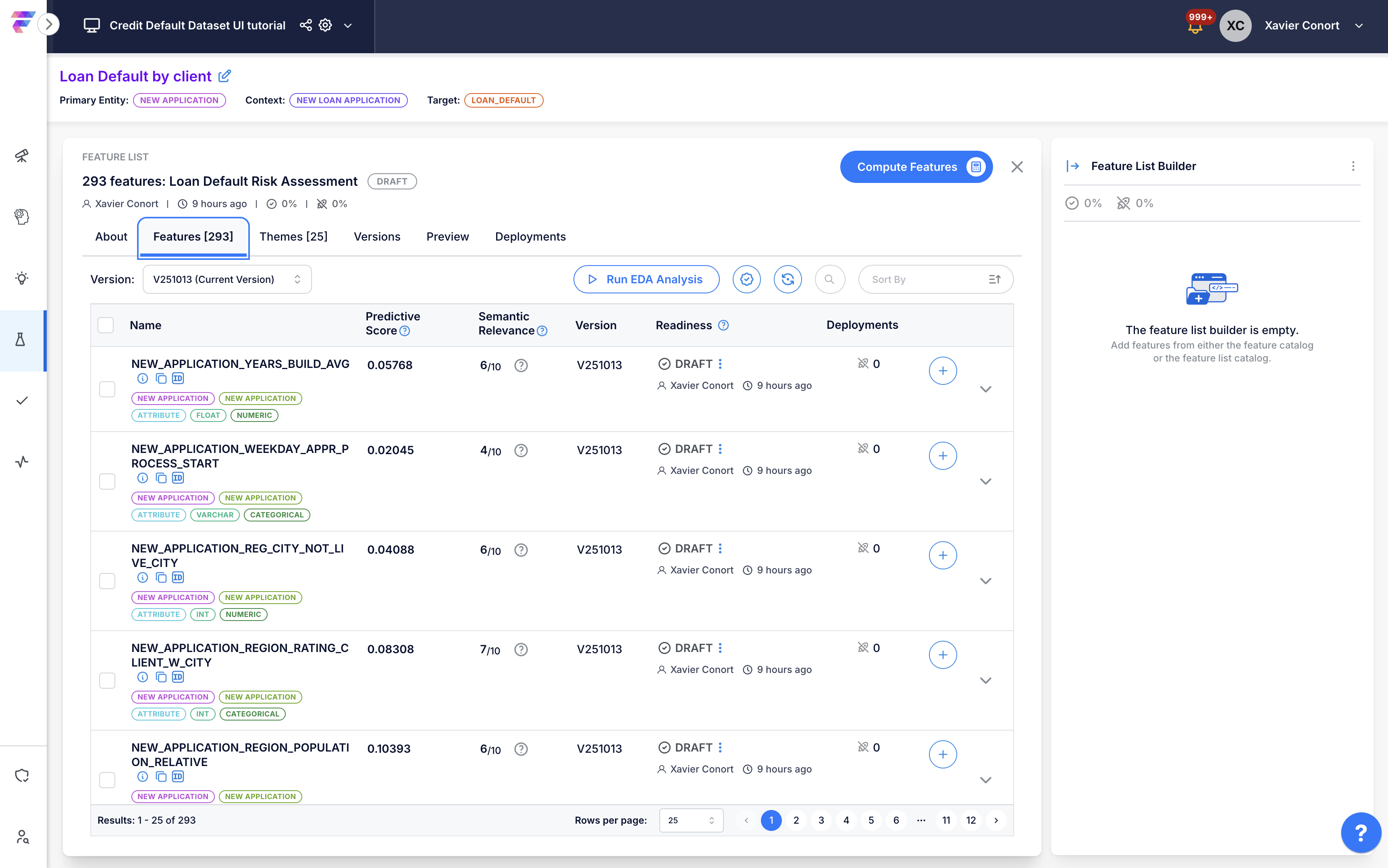The image size is (1388, 868).
Task: Switch to the Themes [25] tab
Action: 293,237
